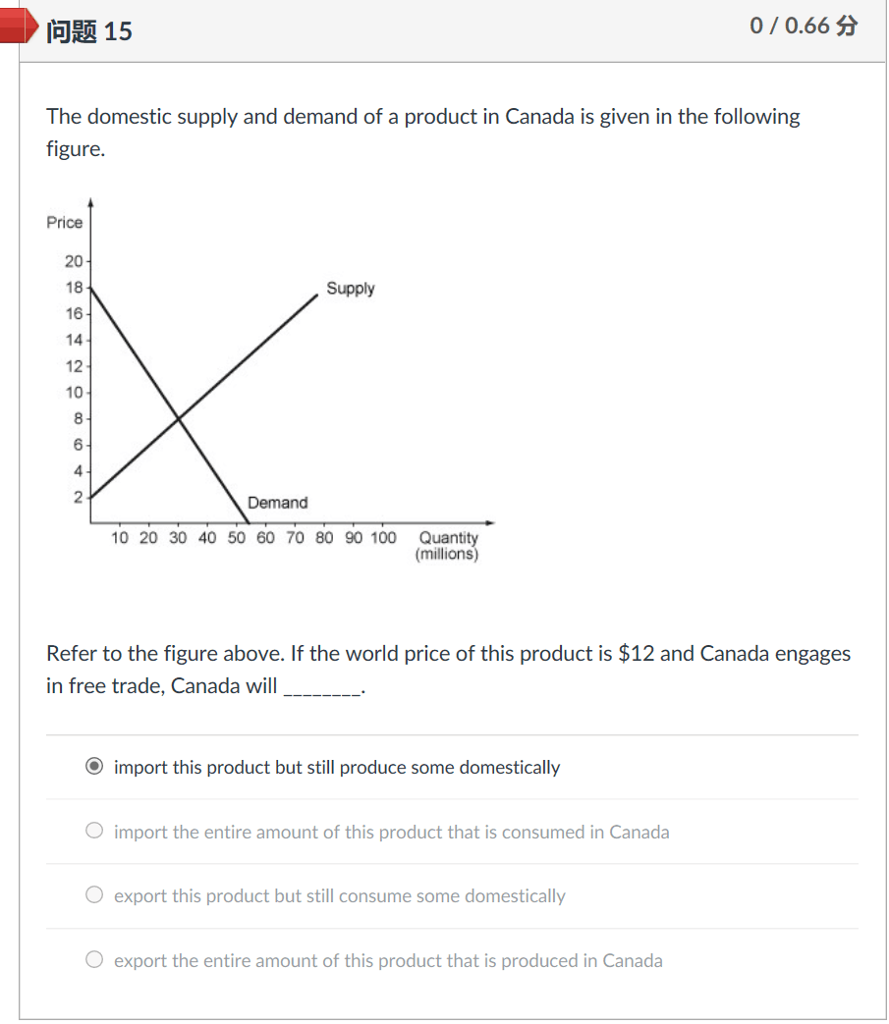
Task: Choose radio button for import the entire amount consumed
Action: click(95, 831)
